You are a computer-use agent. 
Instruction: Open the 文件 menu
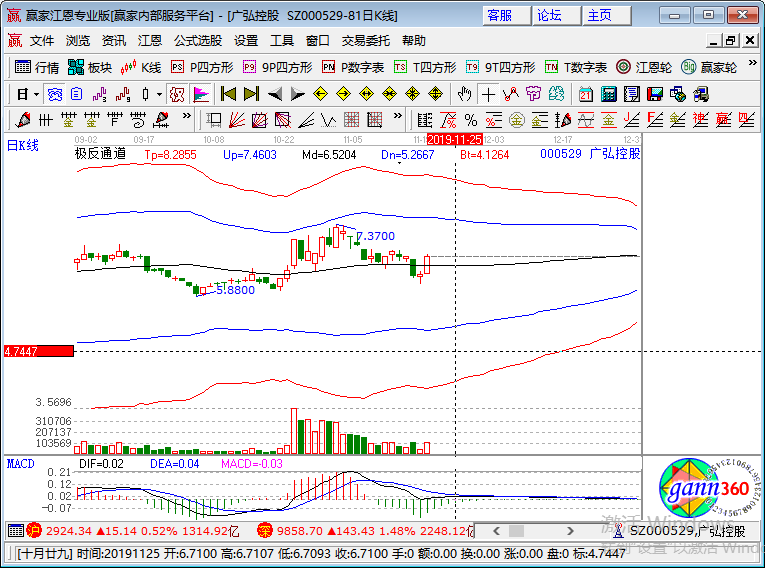pyautogui.click(x=41, y=41)
